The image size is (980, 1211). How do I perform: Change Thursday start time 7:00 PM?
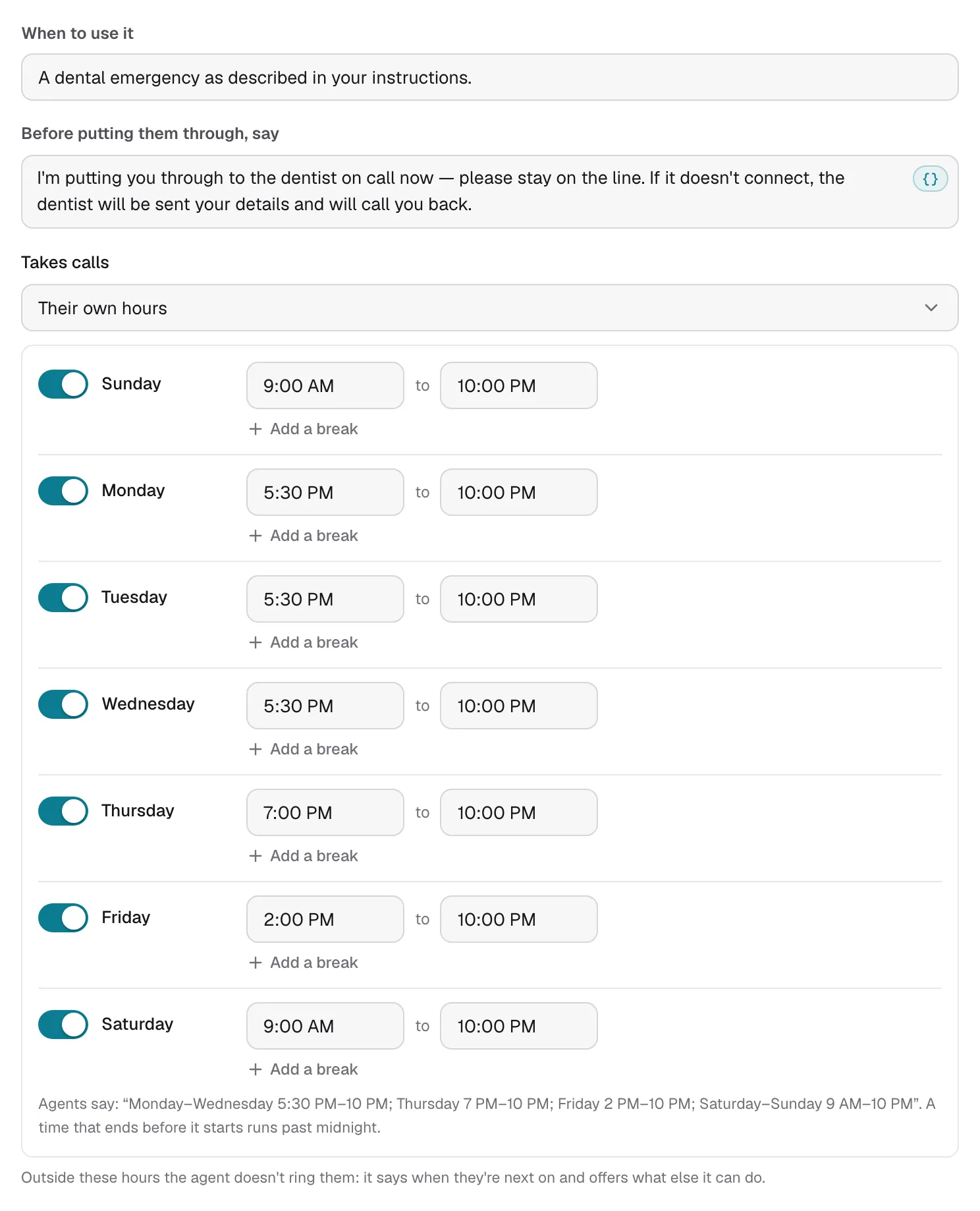(325, 812)
